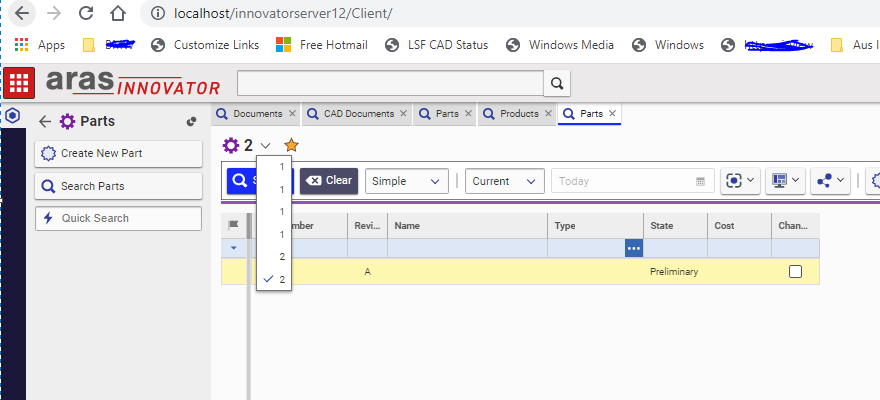Click the Clear search button
This screenshot has width=880, height=400.
click(329, 181)
